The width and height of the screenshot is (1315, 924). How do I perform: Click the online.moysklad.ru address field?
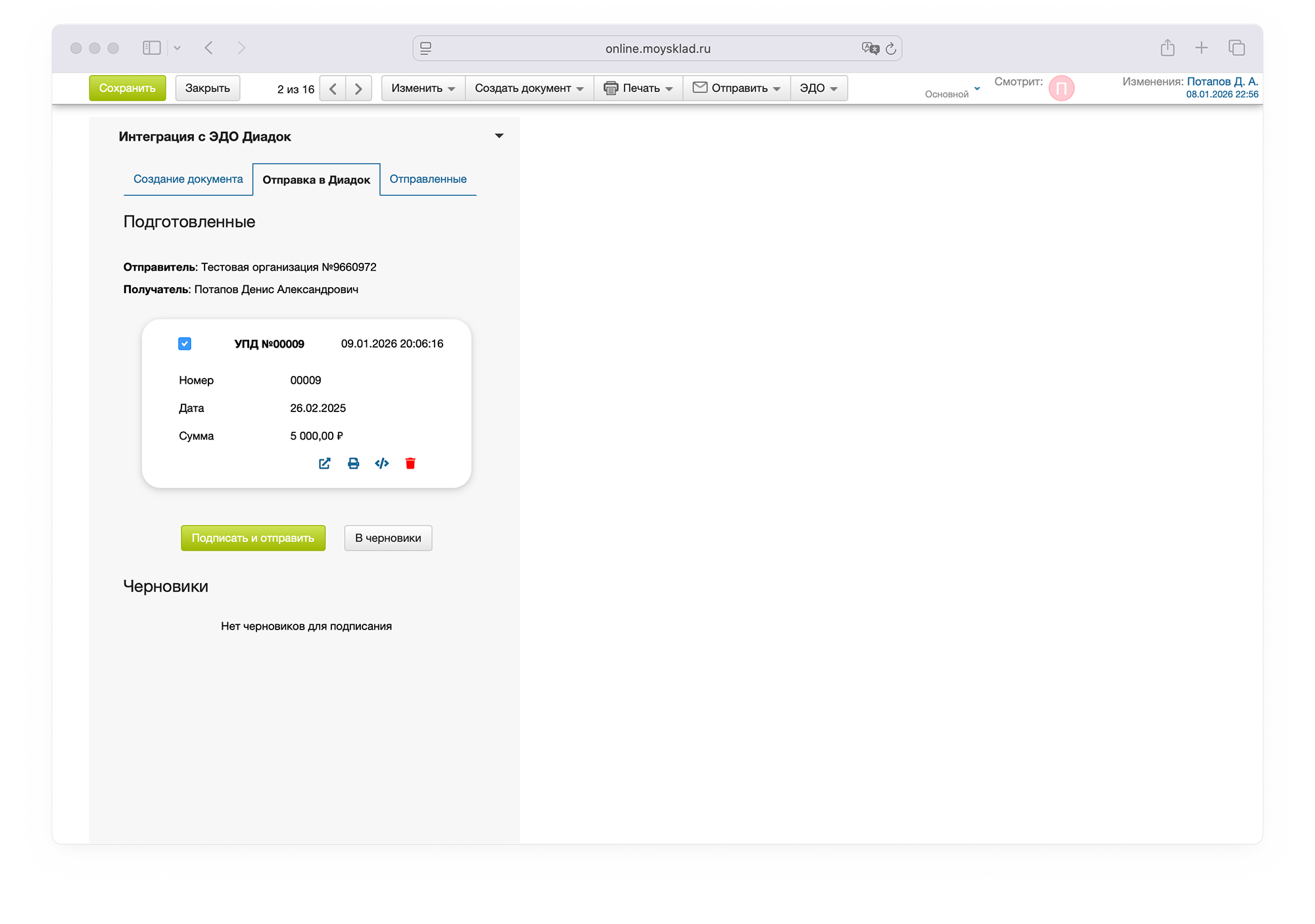[657, 49]
